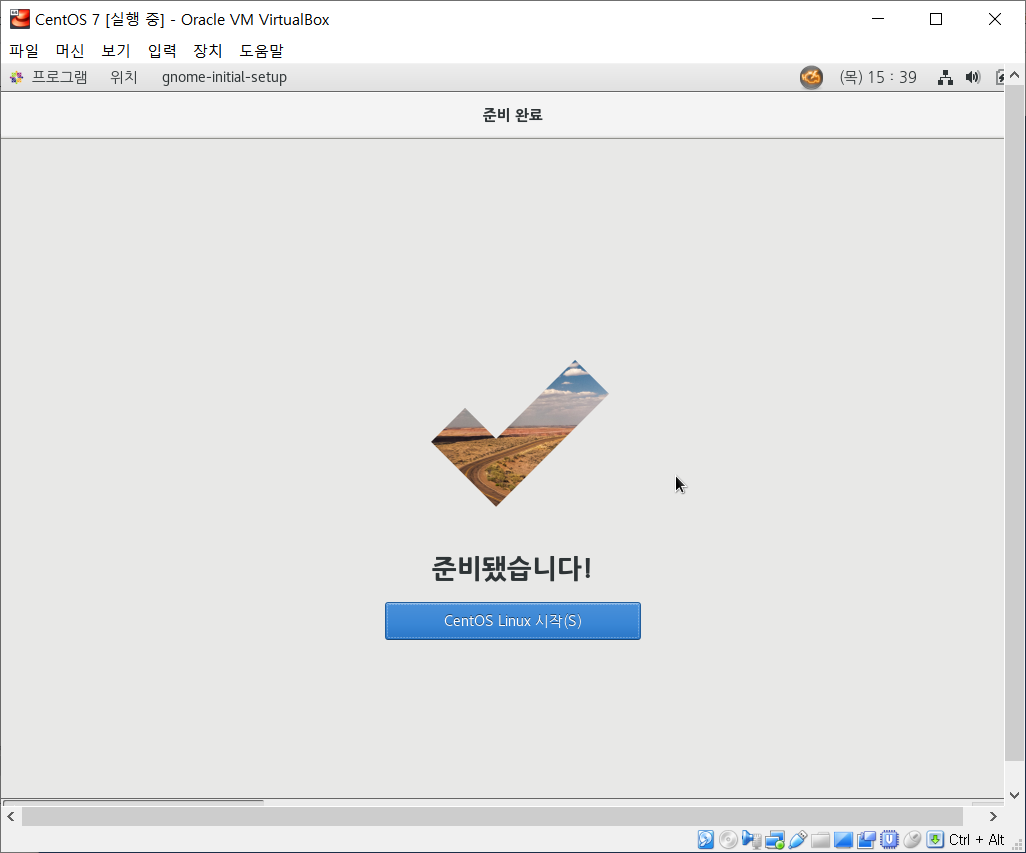Click the vertical scrollbar thumb
This screenshot has height=853, width=1026.
coord(1014,423)
